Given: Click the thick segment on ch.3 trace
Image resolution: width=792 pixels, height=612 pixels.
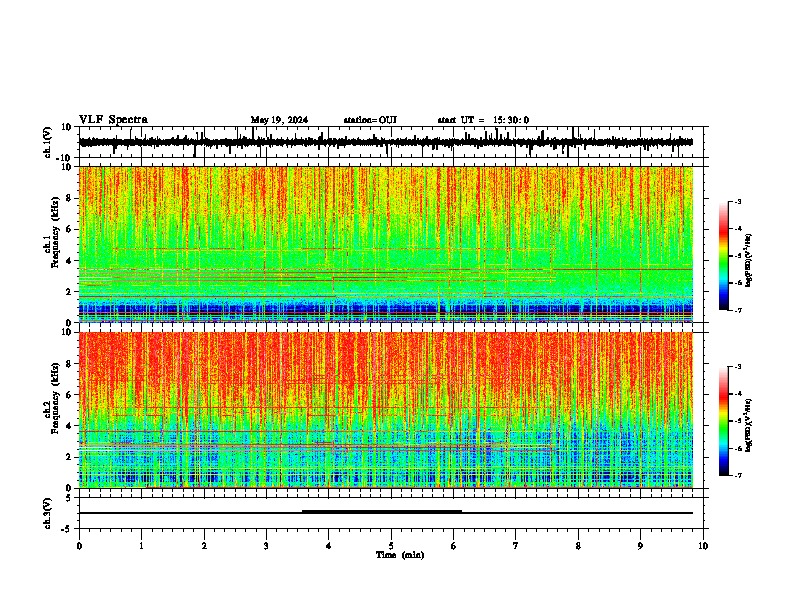Looking at the screenshot, I should click(382, 512).
